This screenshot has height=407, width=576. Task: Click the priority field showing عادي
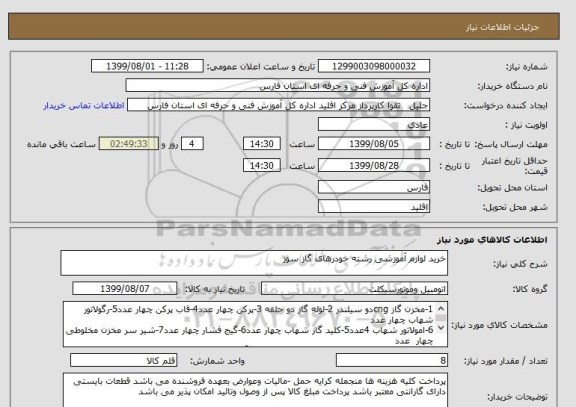tap(374, 125)
